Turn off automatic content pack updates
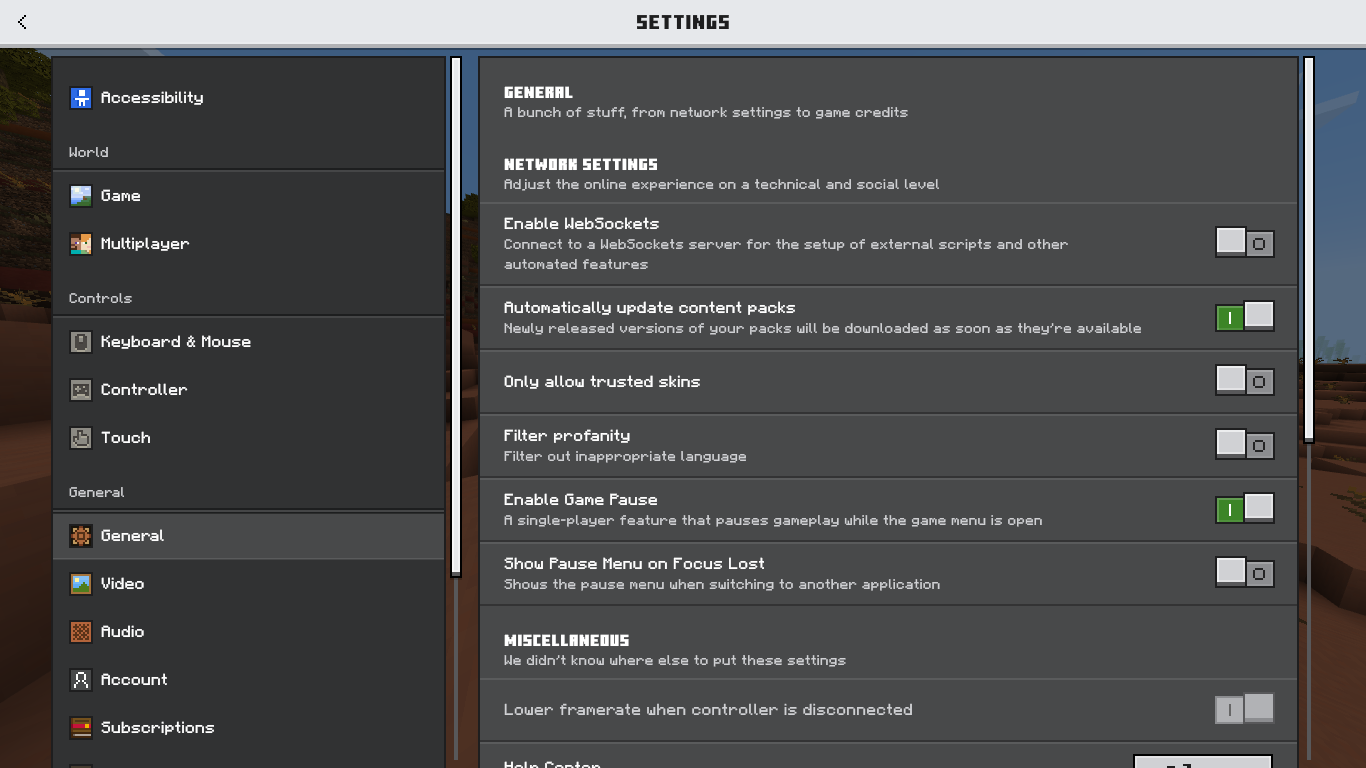Image resolution: width=1366 pixels, height=768 pixels. pos(1244,317)
